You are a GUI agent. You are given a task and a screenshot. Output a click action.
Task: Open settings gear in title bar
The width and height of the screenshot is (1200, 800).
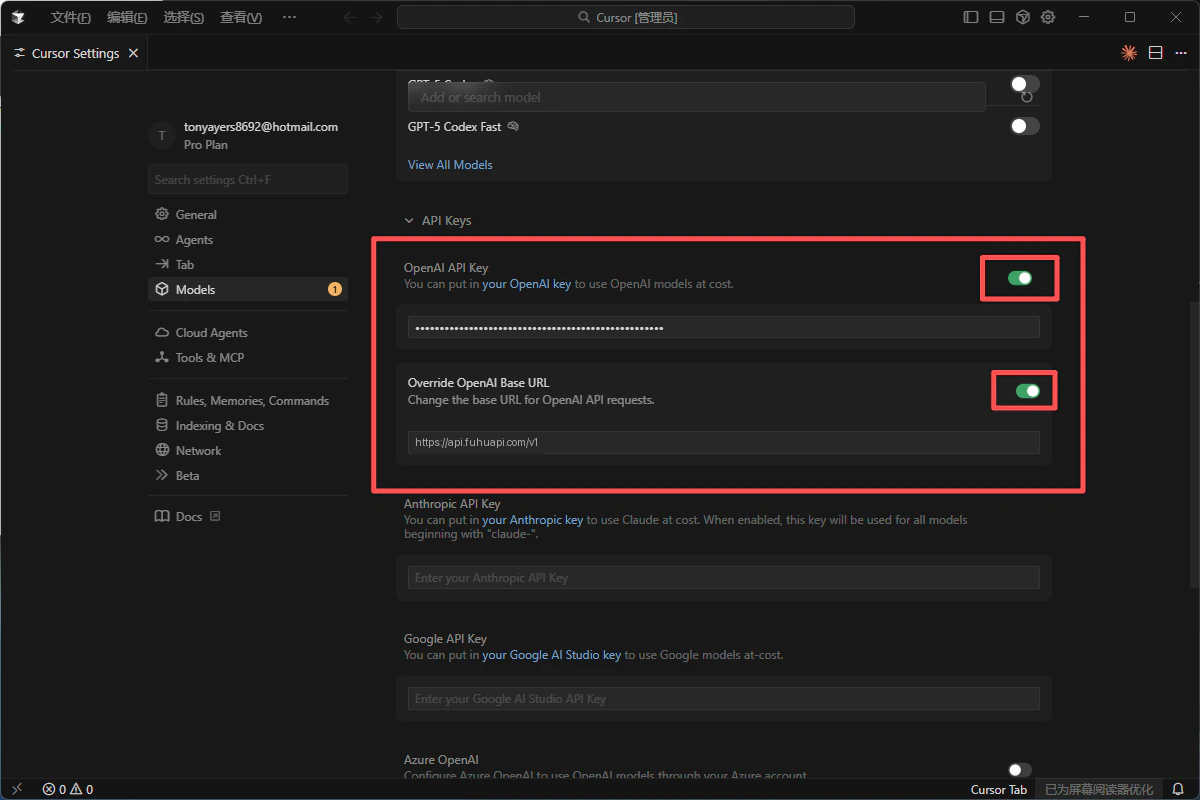point(1048,17)
